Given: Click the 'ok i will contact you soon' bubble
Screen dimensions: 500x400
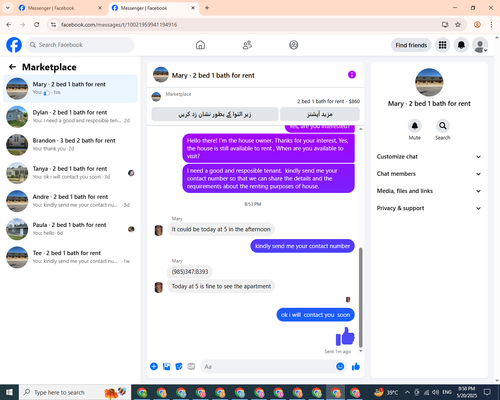Looking at the screenshot, I should click(315, 315).
